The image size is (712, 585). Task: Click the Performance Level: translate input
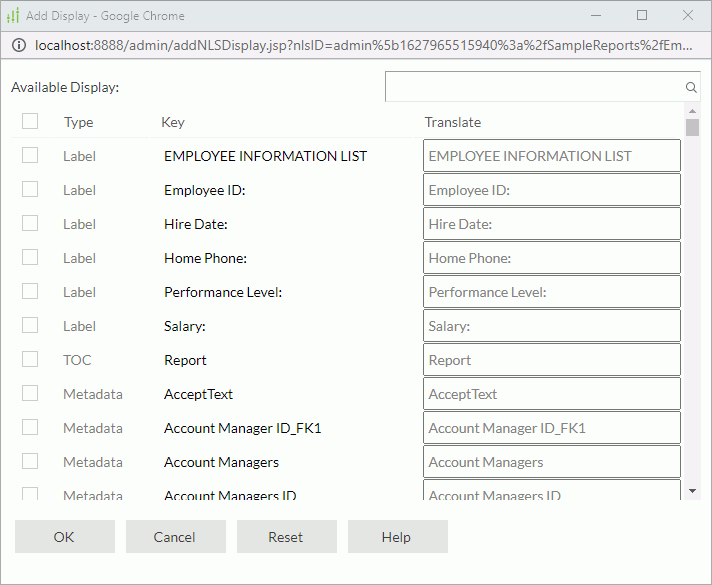551,292
